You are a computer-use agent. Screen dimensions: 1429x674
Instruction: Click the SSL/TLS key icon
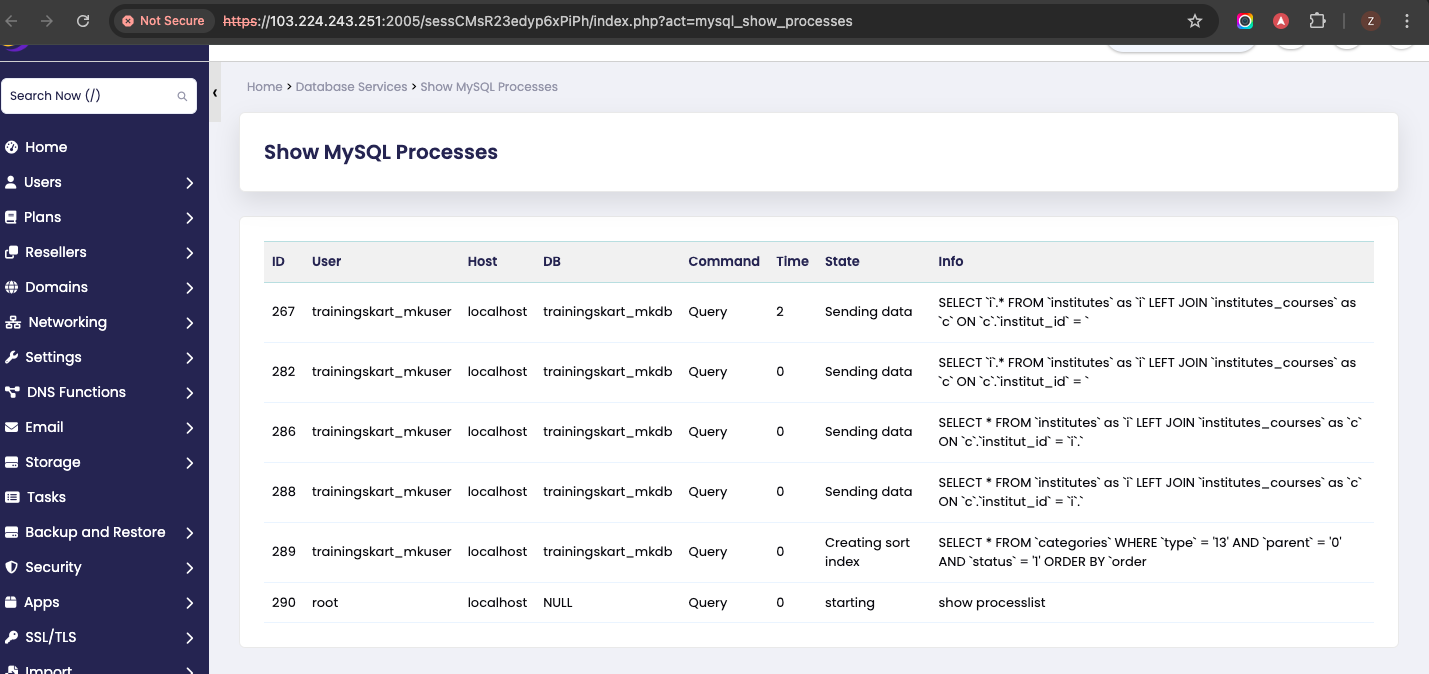12,637
